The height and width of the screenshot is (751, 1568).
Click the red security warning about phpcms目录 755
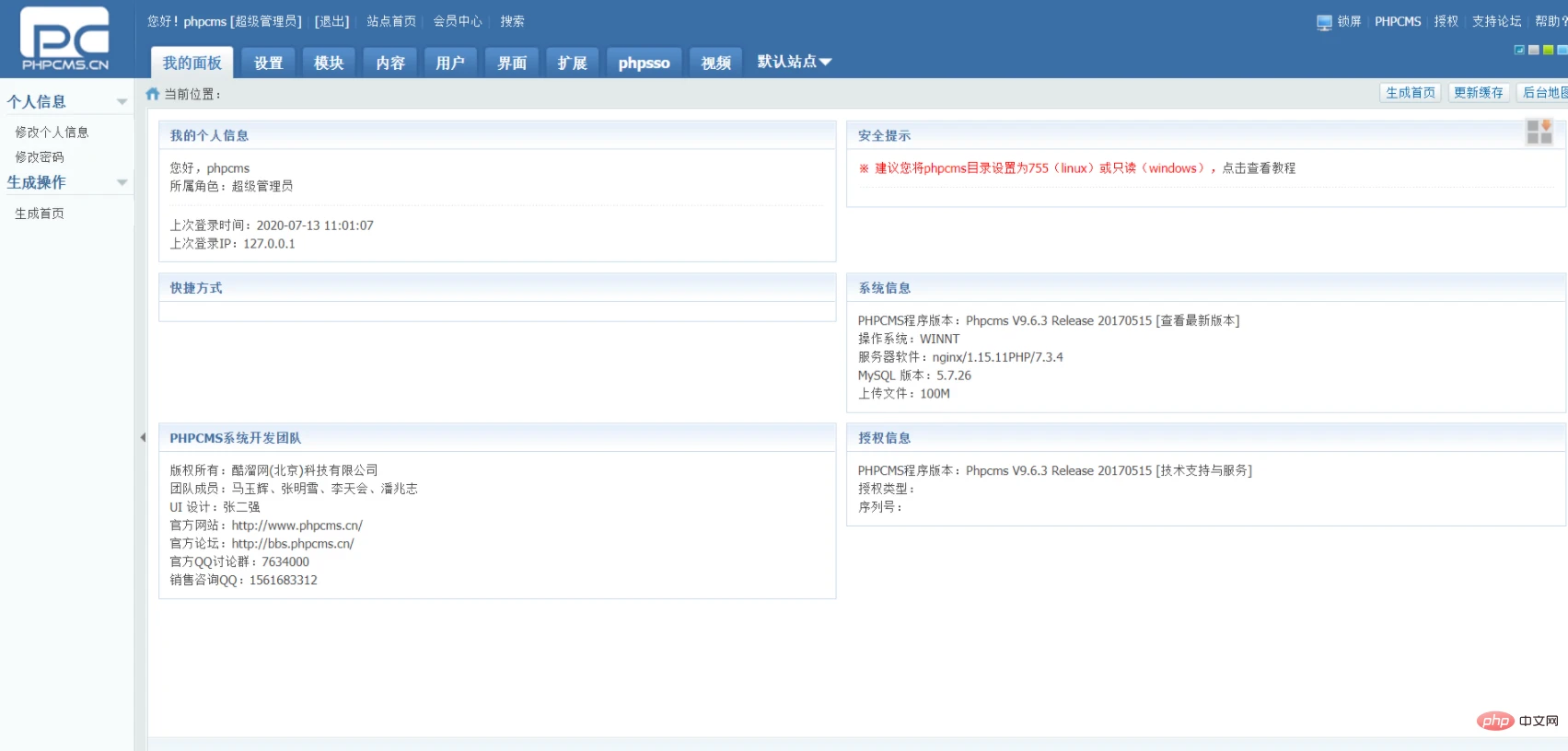click(x=1038, y=168)
